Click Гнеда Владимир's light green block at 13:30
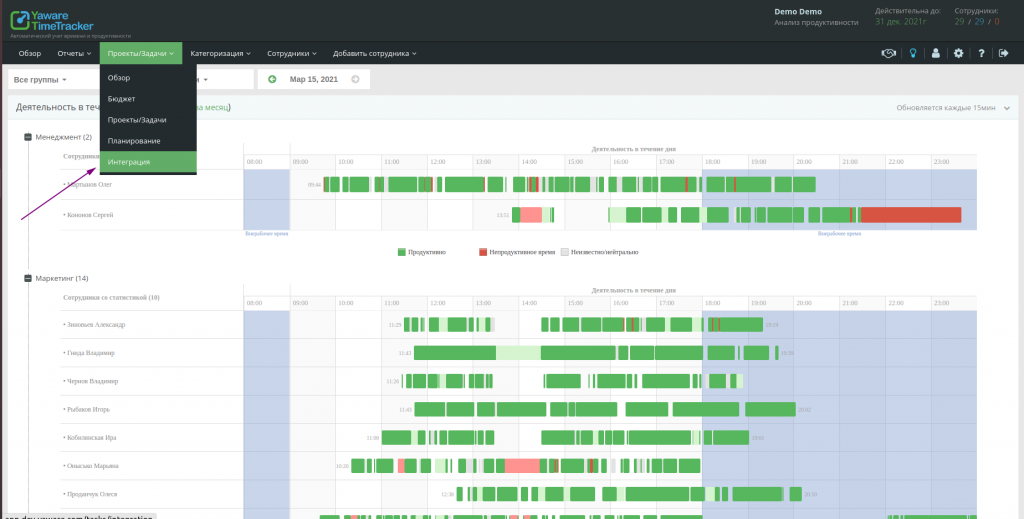The image size is (1024, 519). tap(519, 353)
